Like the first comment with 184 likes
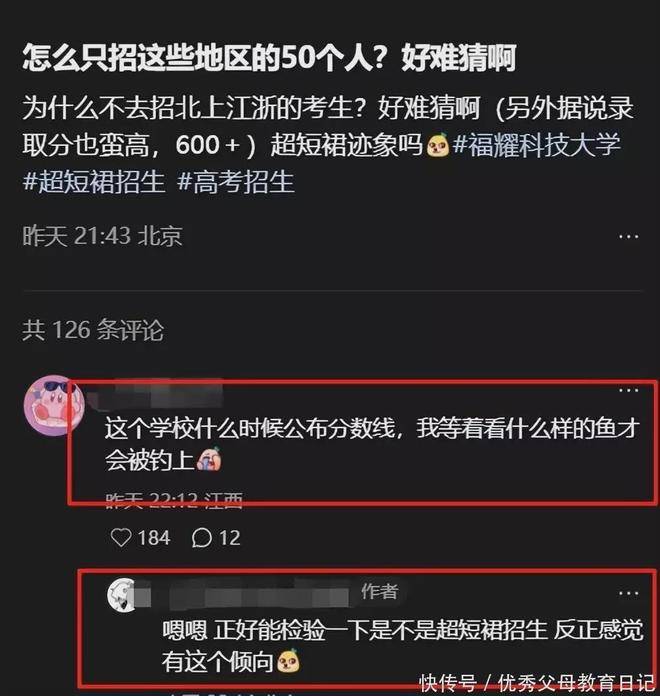The image size is (660, 696). [121, 538]
